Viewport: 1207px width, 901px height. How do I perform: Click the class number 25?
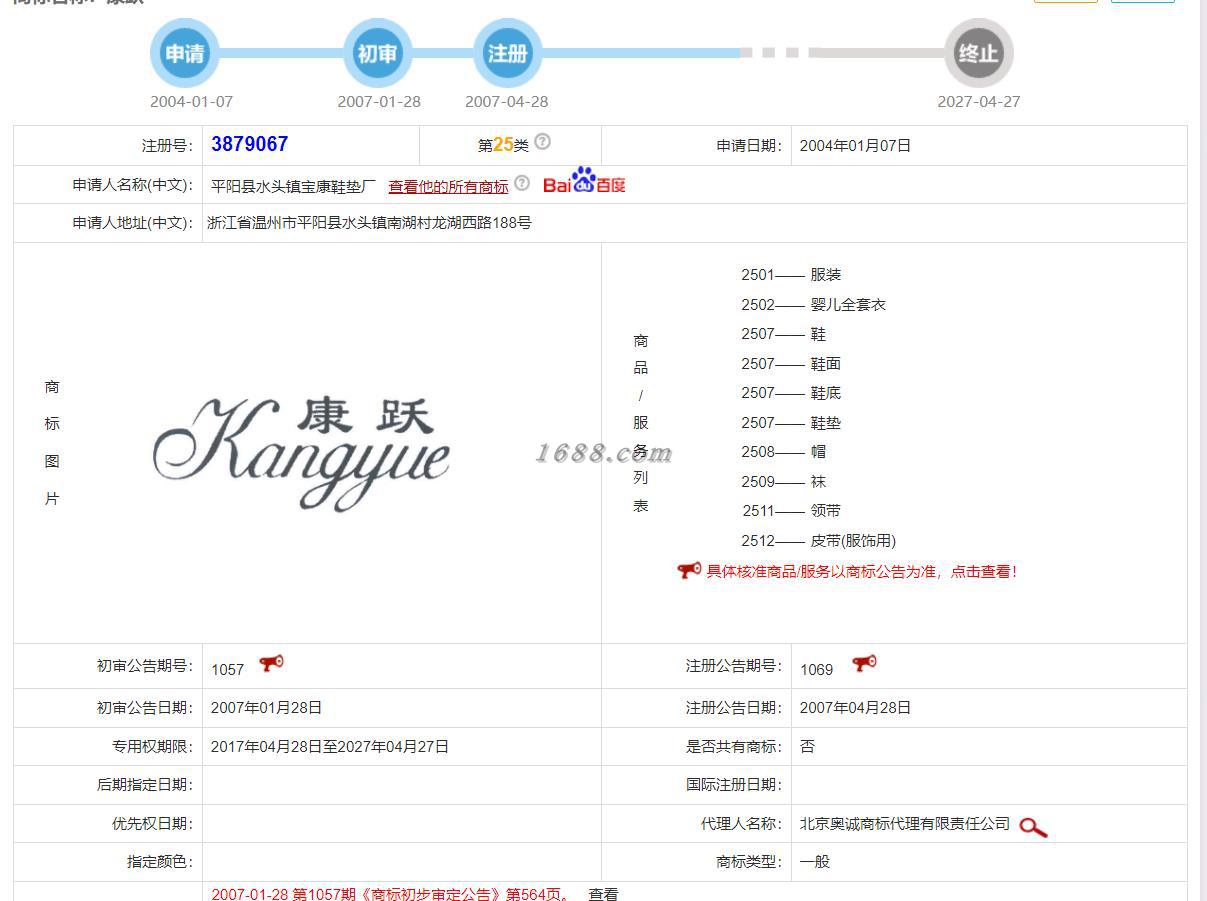(x=503, y=145)
